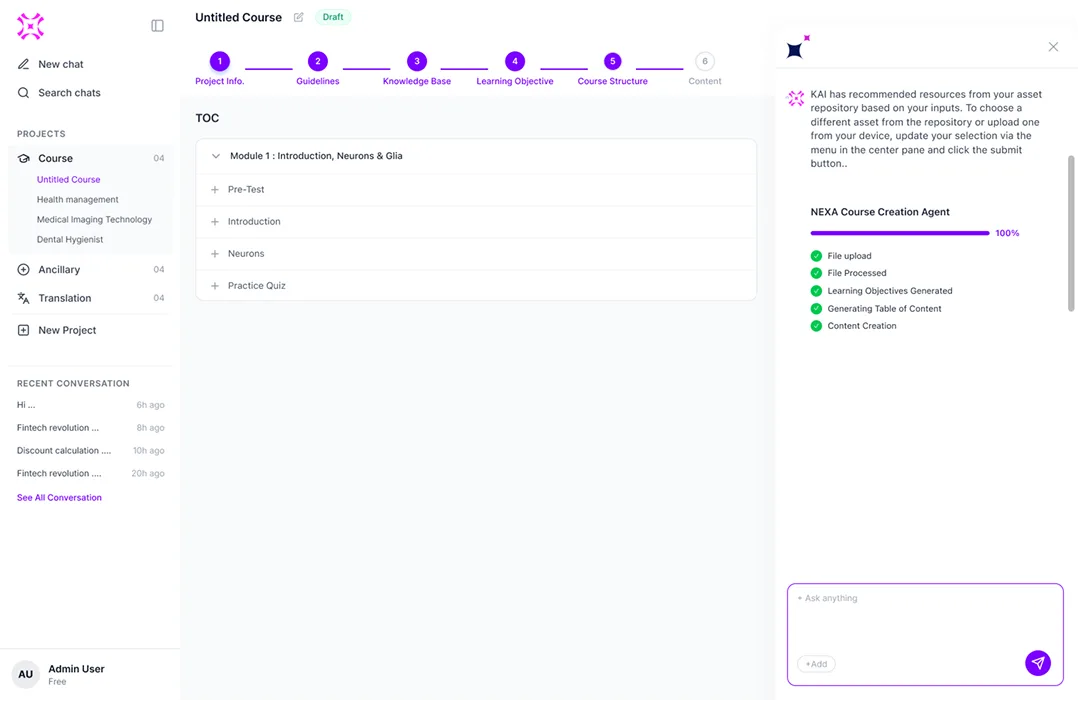
Task: Open the Dental Hygienist project
Action: (x=70, y=239)
